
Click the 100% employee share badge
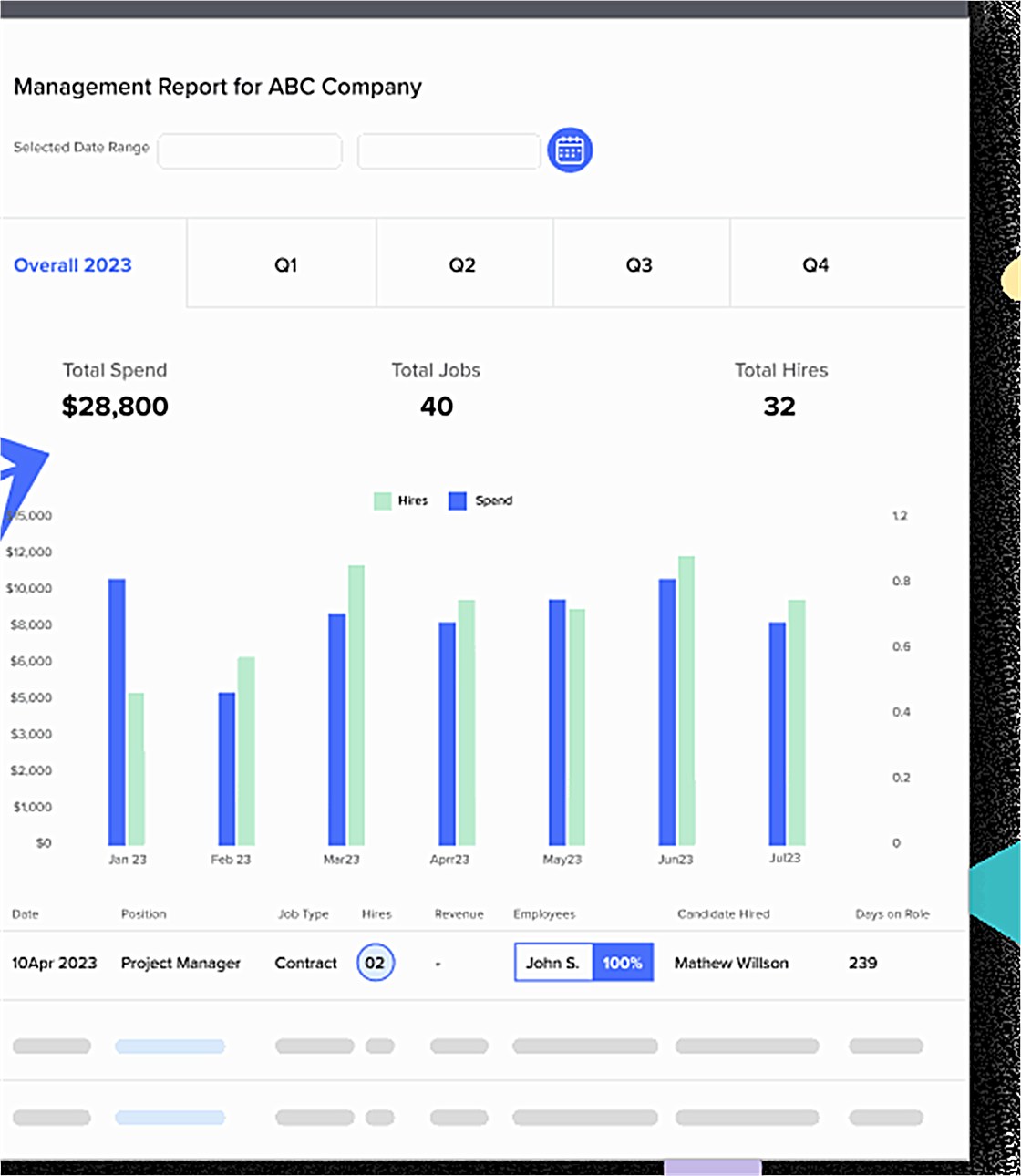[623, 963]
